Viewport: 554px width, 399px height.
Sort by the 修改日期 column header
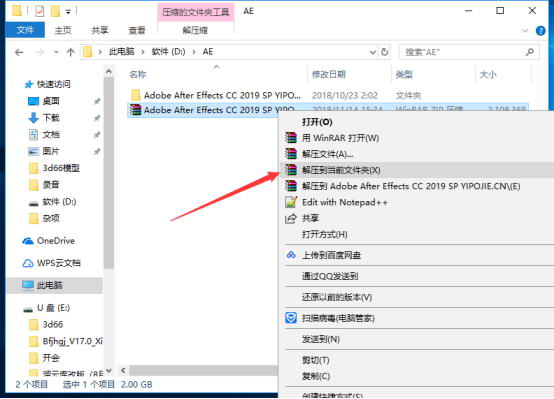(329, 74)
